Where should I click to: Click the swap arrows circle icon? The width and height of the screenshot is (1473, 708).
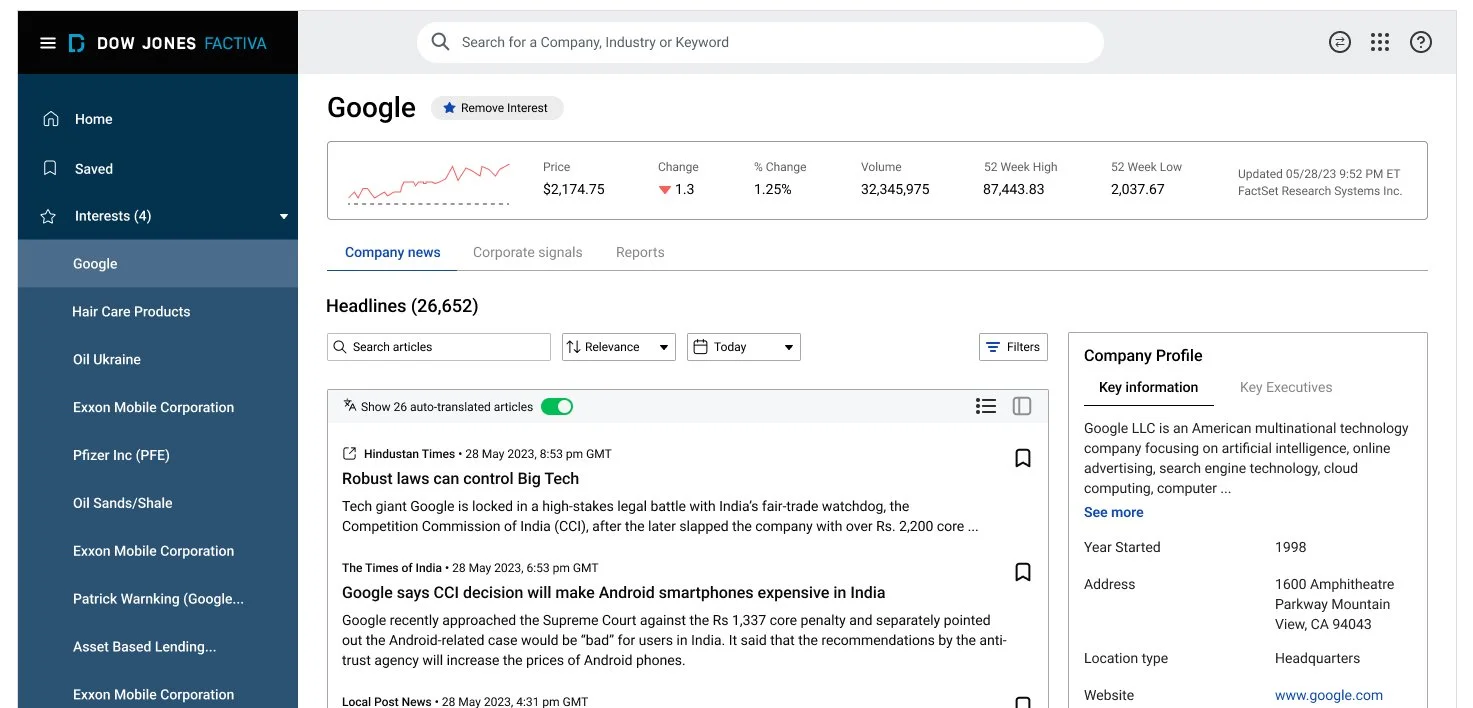[1339, 42]
